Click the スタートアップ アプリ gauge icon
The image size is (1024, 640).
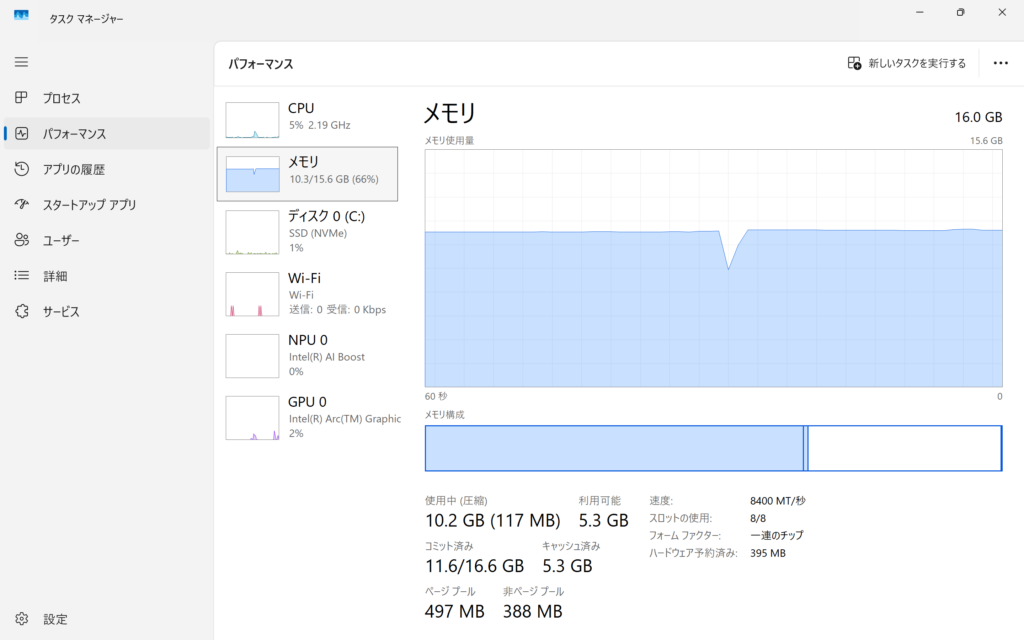tap(22, 204)
